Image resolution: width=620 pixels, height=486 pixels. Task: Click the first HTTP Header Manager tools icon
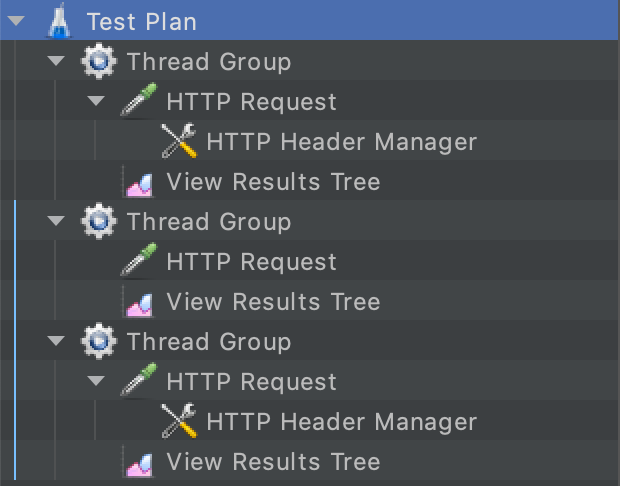pyautogui.click(x=180, y=142)
